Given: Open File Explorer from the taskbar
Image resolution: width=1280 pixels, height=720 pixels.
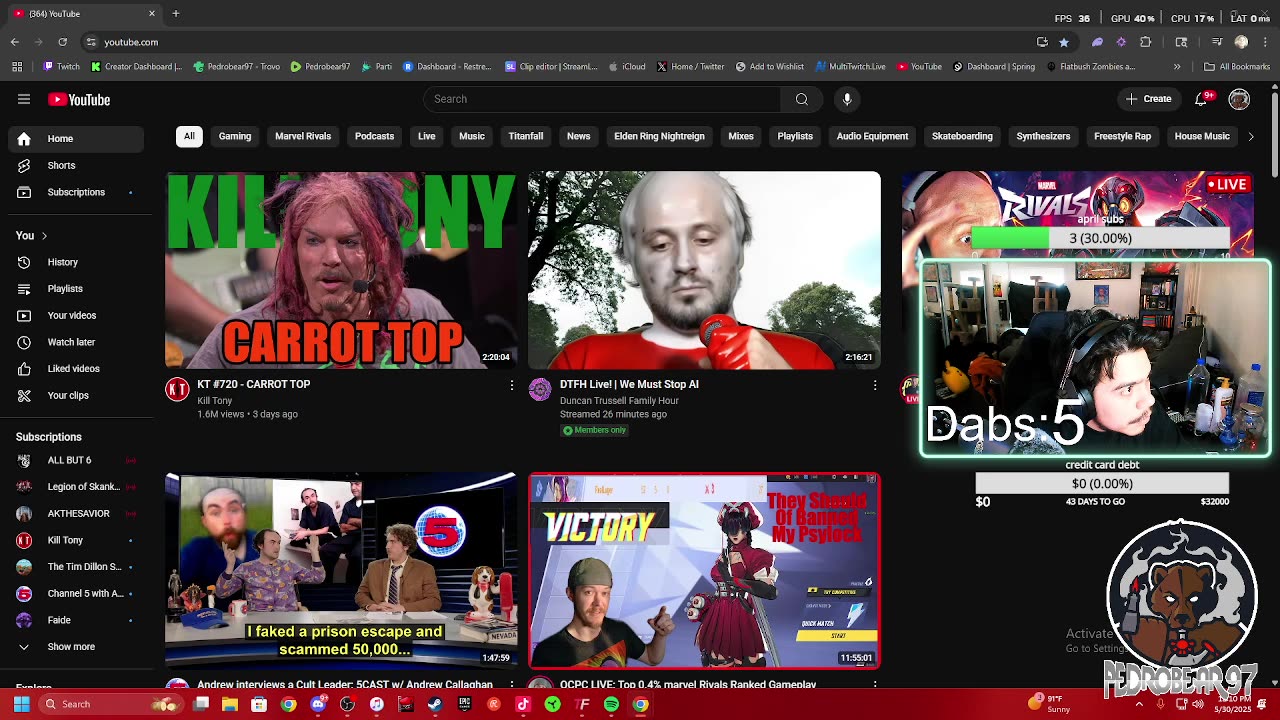Looking at the screenshot, I should pyautogui.click(x=230, y=704).
